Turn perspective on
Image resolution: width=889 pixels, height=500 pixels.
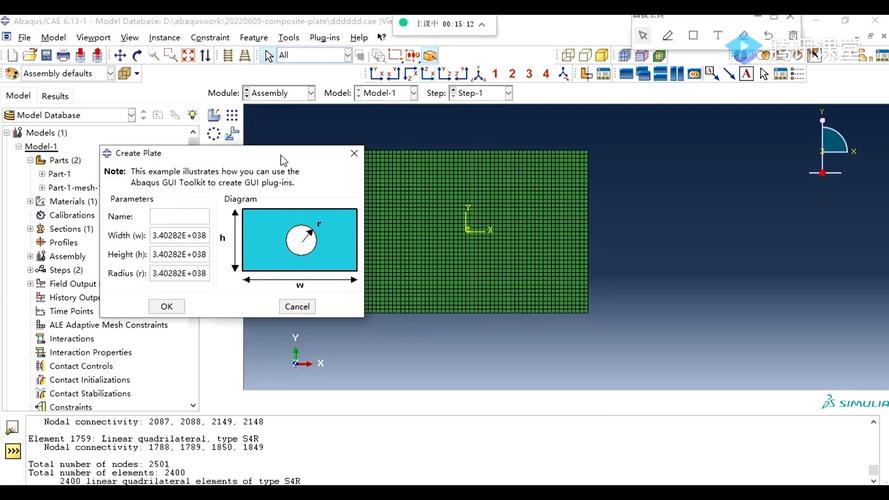(245, 56)
